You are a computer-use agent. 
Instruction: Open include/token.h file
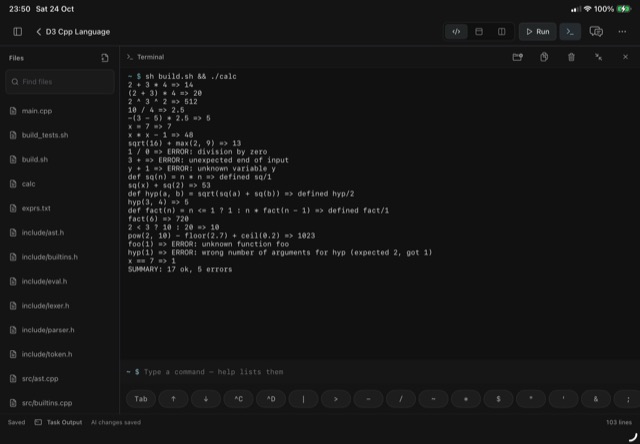pos(60,354)
